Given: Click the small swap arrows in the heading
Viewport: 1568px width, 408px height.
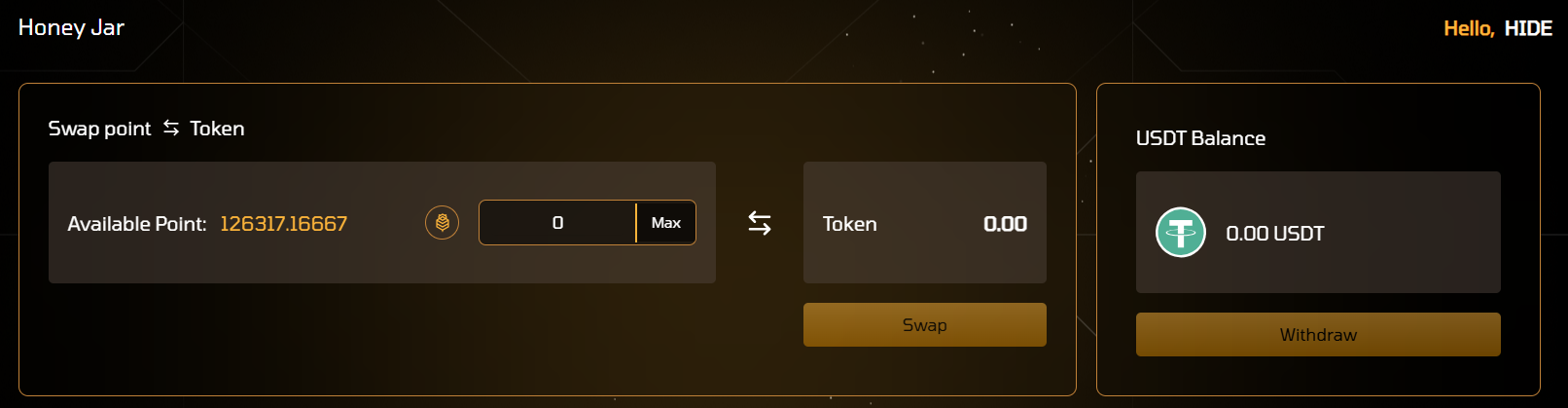Looking at the screenshot, I should (171, 128).
